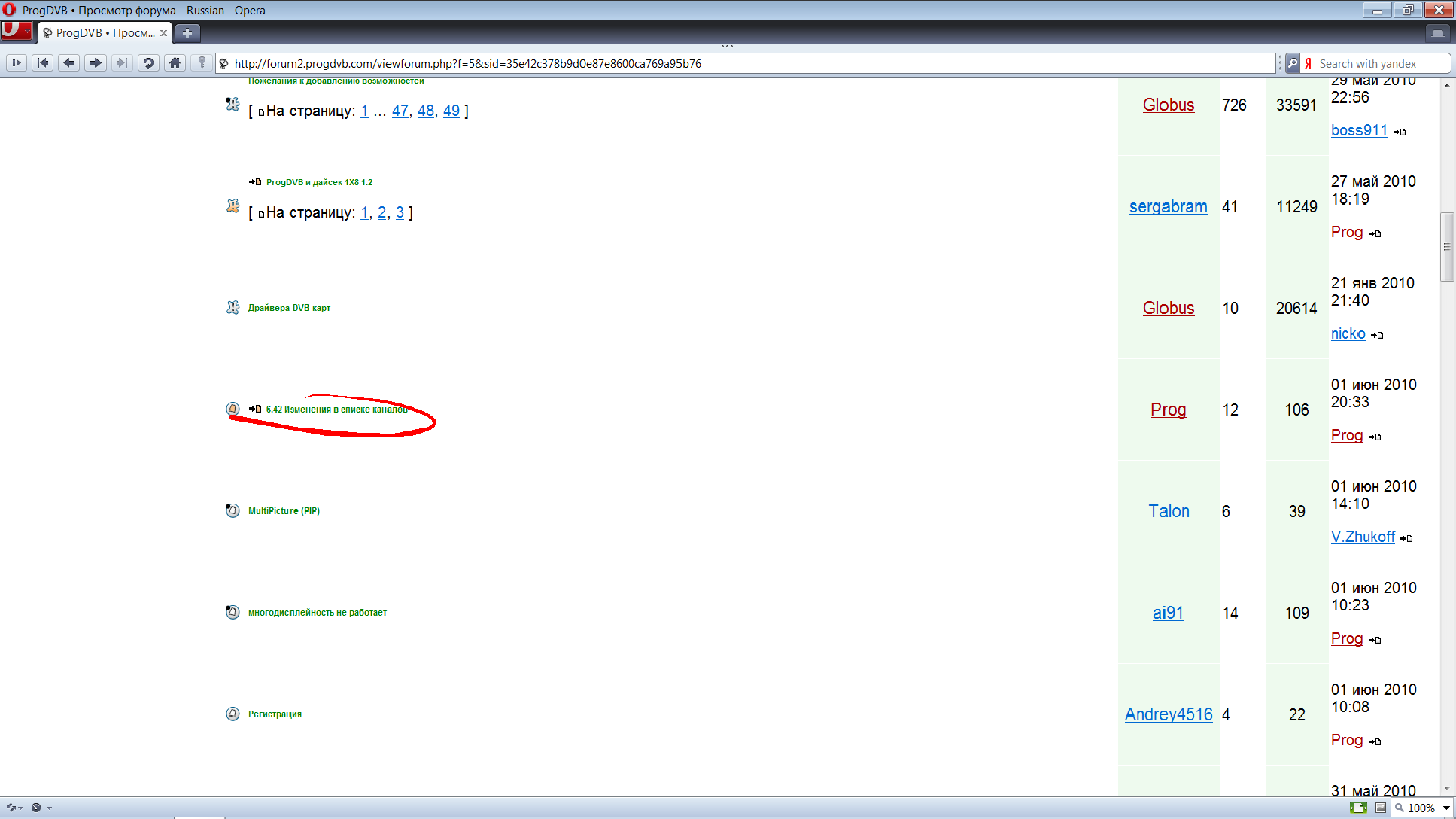Click the Back navigation arrow

pos(69,63)
